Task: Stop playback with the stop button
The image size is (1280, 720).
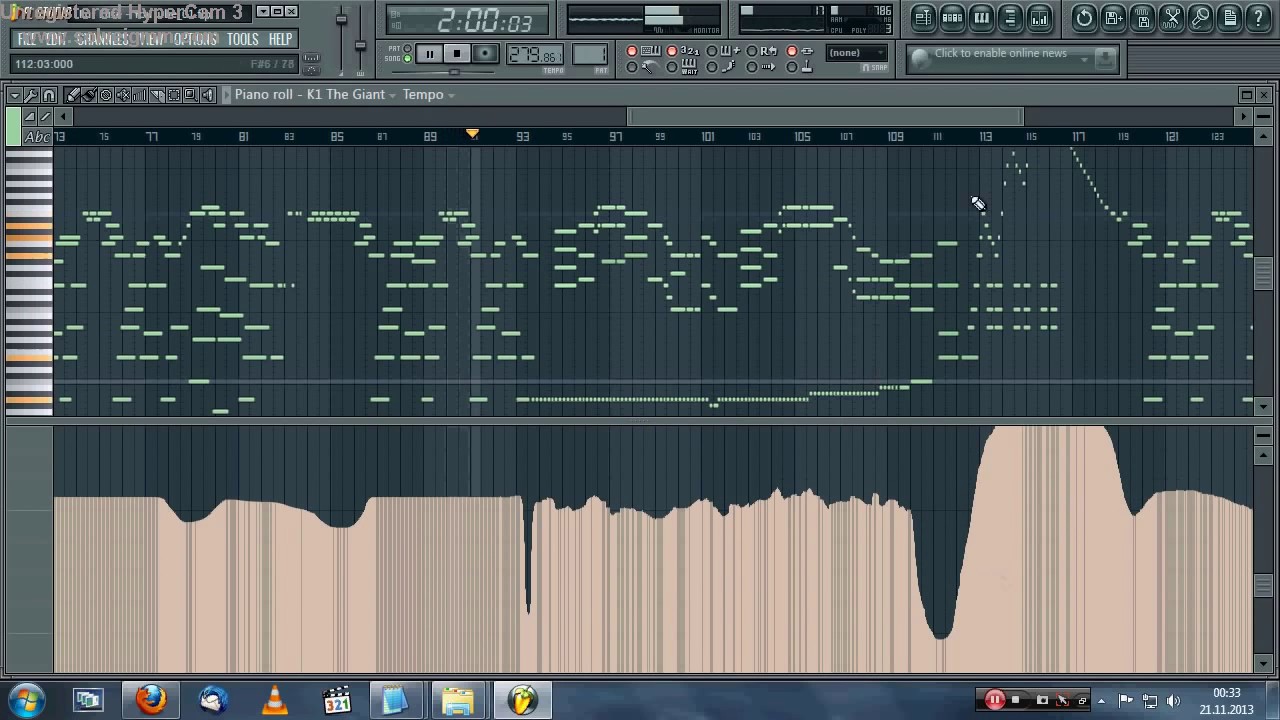Action: (x=457, y=54)
